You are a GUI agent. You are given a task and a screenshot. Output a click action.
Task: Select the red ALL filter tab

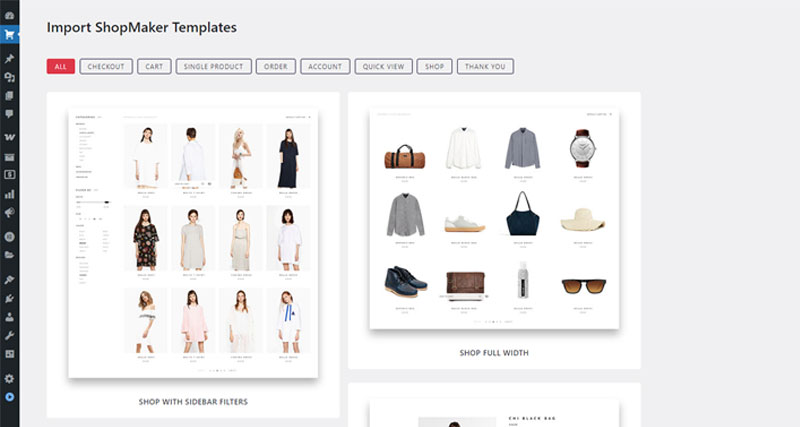click(60, 67)
